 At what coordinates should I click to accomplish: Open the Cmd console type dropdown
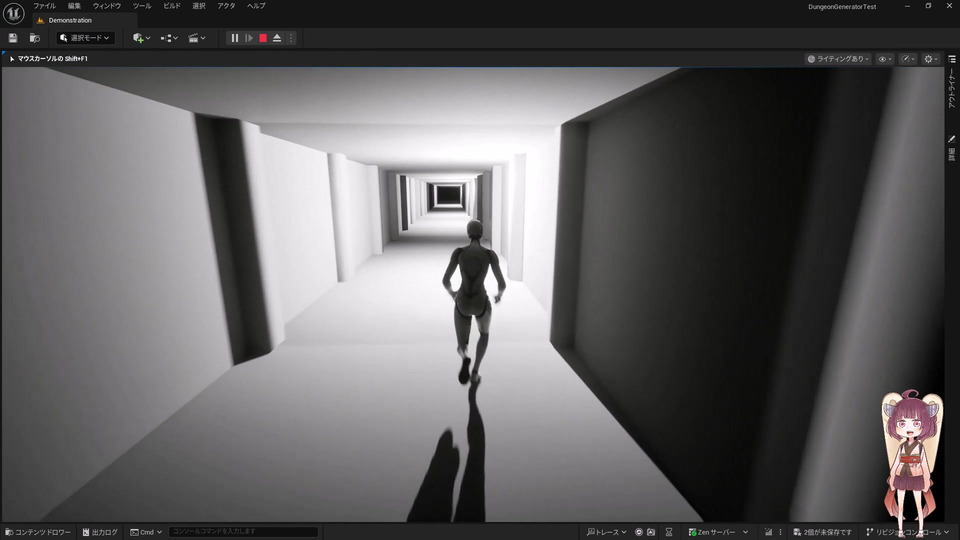pyautogui.click(x=146, y=532)
